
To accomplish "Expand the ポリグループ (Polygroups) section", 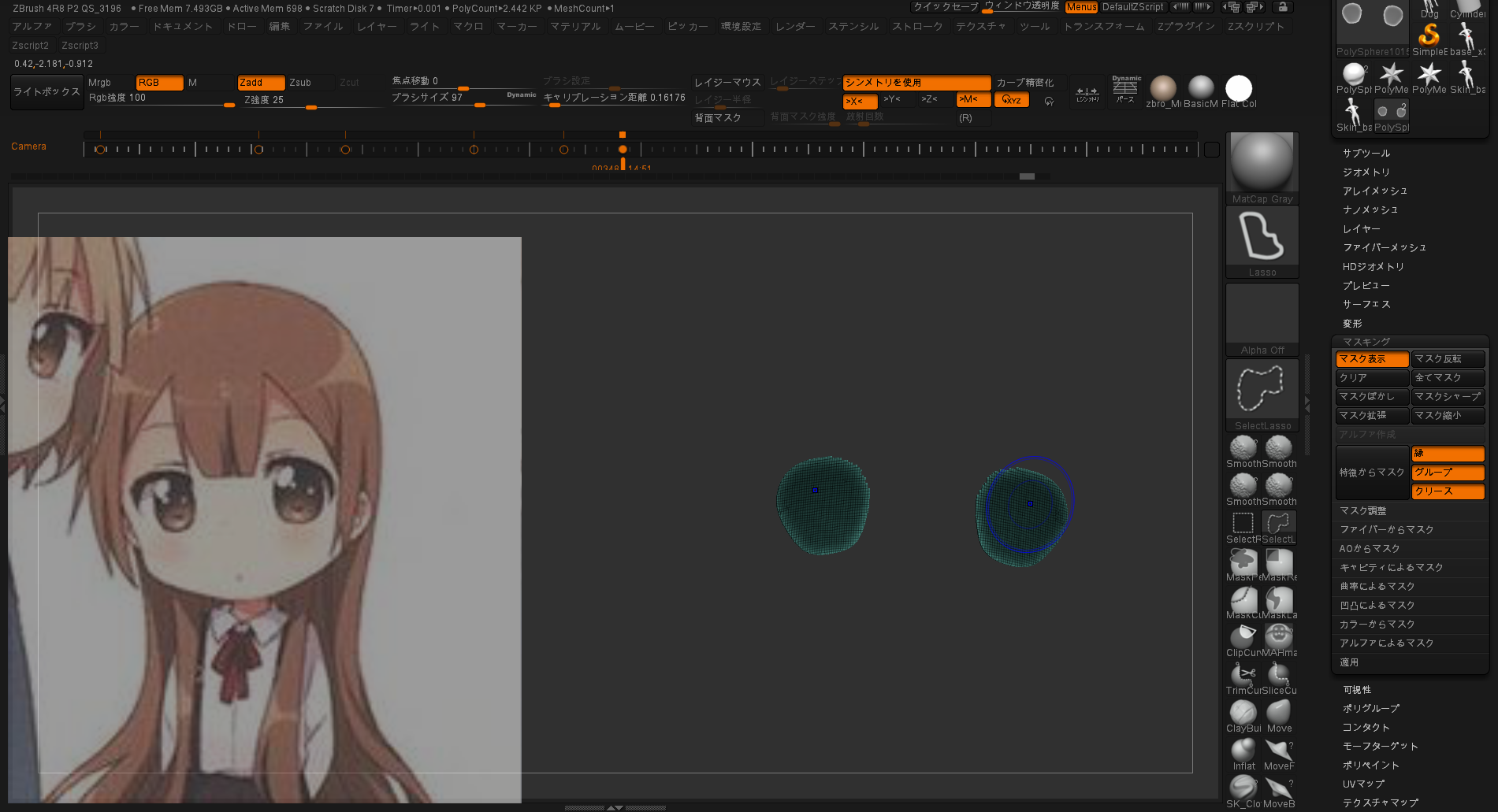I will (x=1371, y=709).
